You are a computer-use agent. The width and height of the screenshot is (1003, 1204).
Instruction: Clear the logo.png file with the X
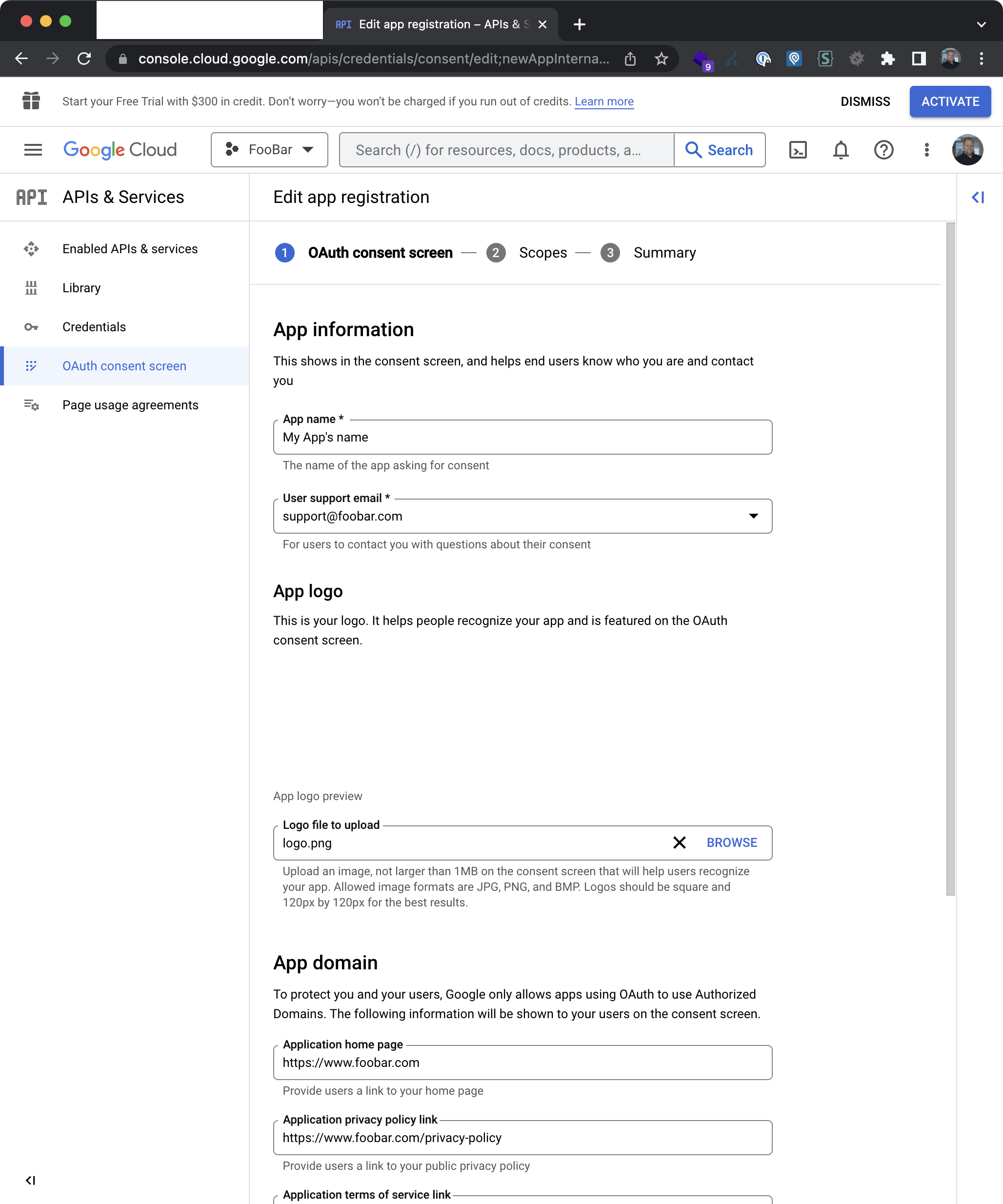point(679,842)
